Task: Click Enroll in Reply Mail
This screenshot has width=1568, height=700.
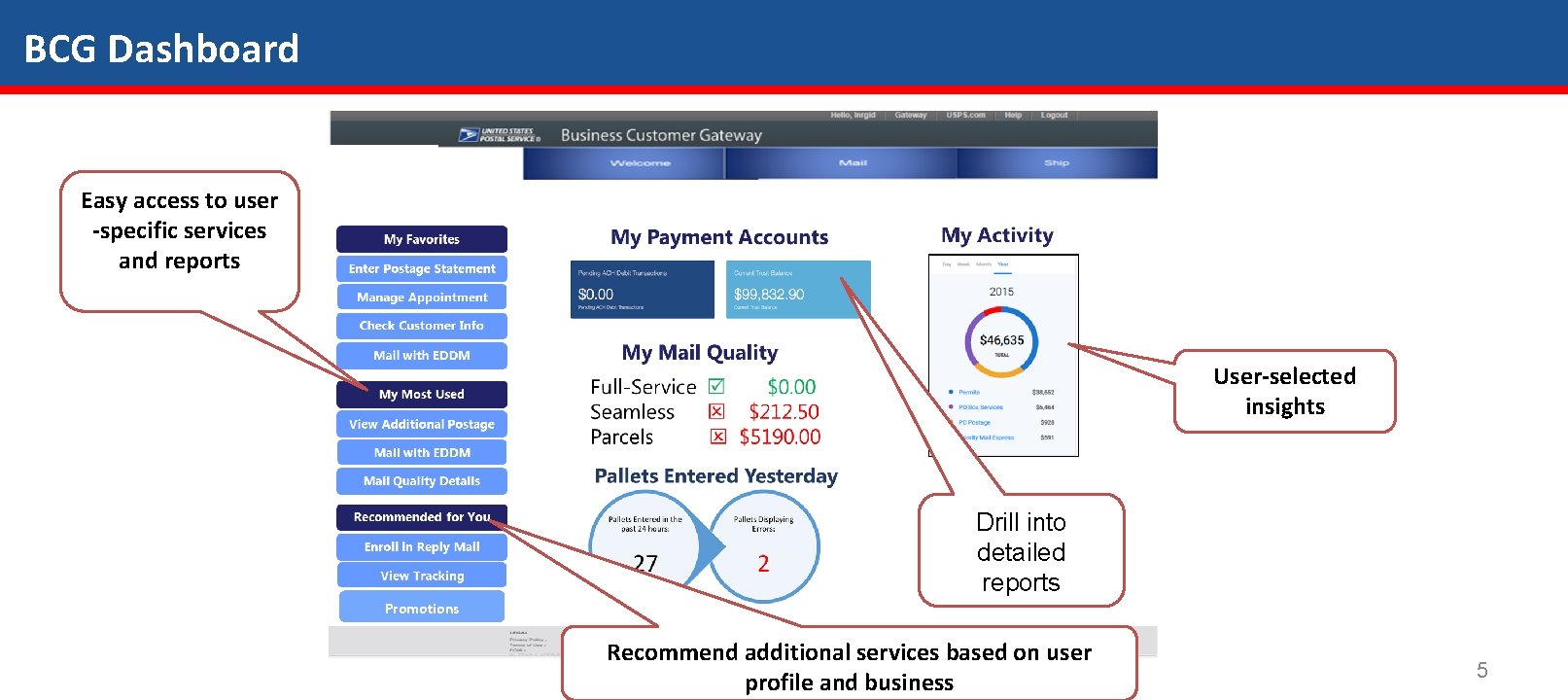Action: click(x=422, y=547)
